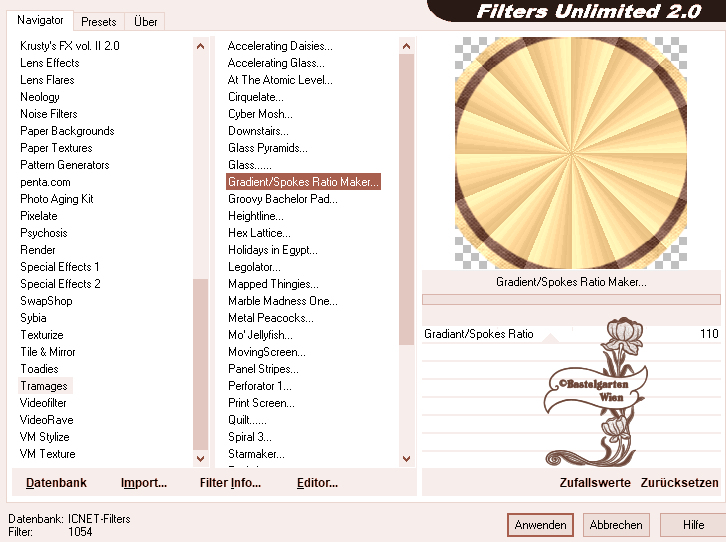This screenshot has height=542, width=726.
Task: Select the VM Stylize category
Action: click(x=44, y=437)
